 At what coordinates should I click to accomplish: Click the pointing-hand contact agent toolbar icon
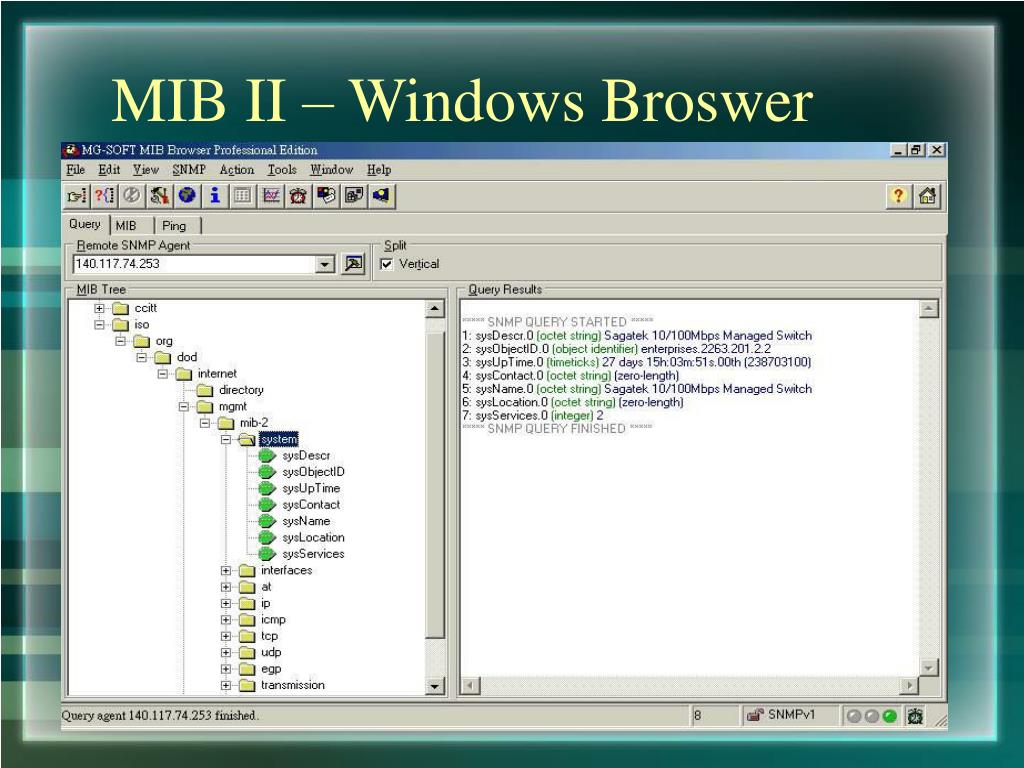tap(77, 195)
